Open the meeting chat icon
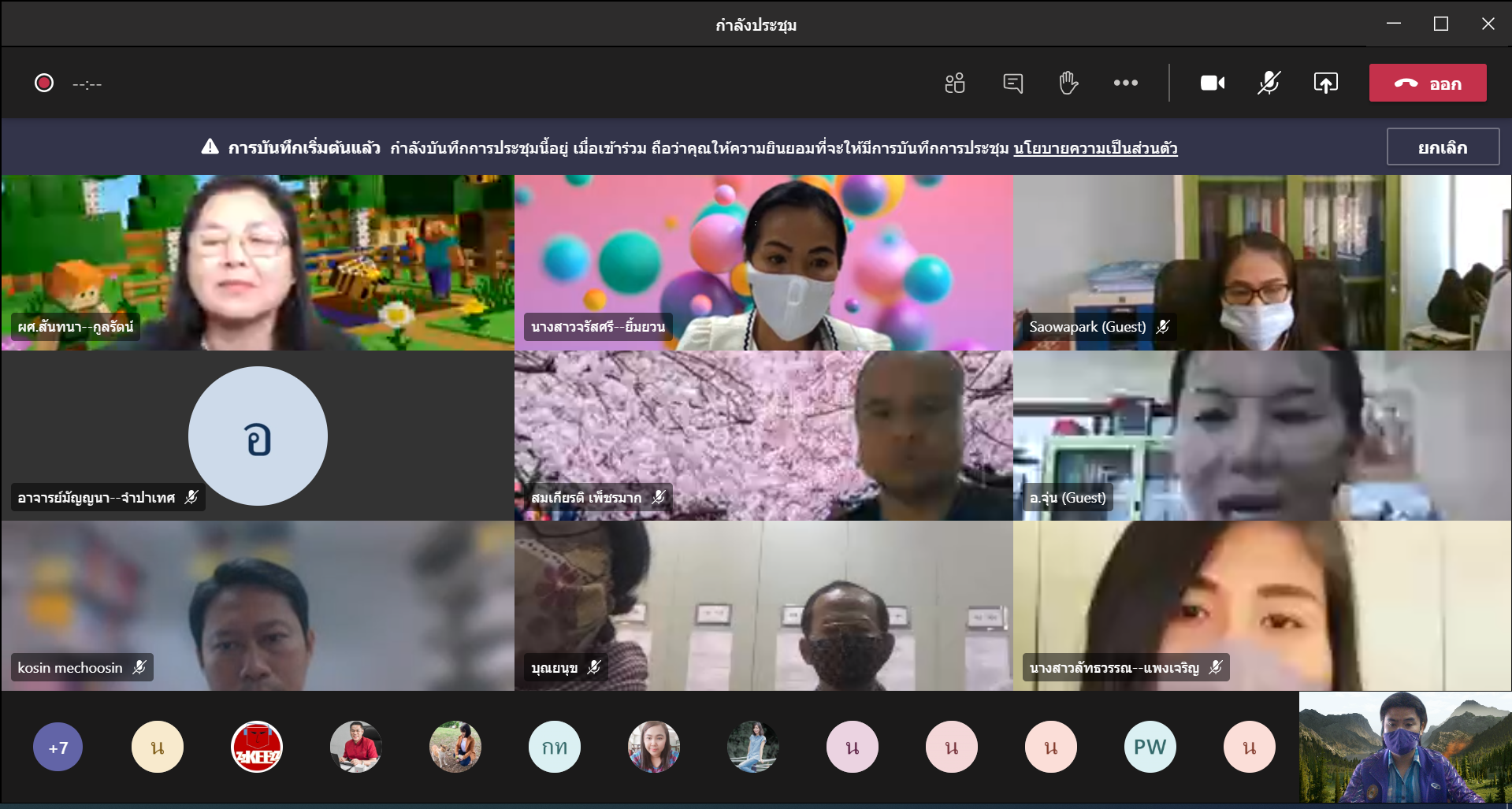The width and height of the screenshot is (1512, 809). pos(1012,83)
